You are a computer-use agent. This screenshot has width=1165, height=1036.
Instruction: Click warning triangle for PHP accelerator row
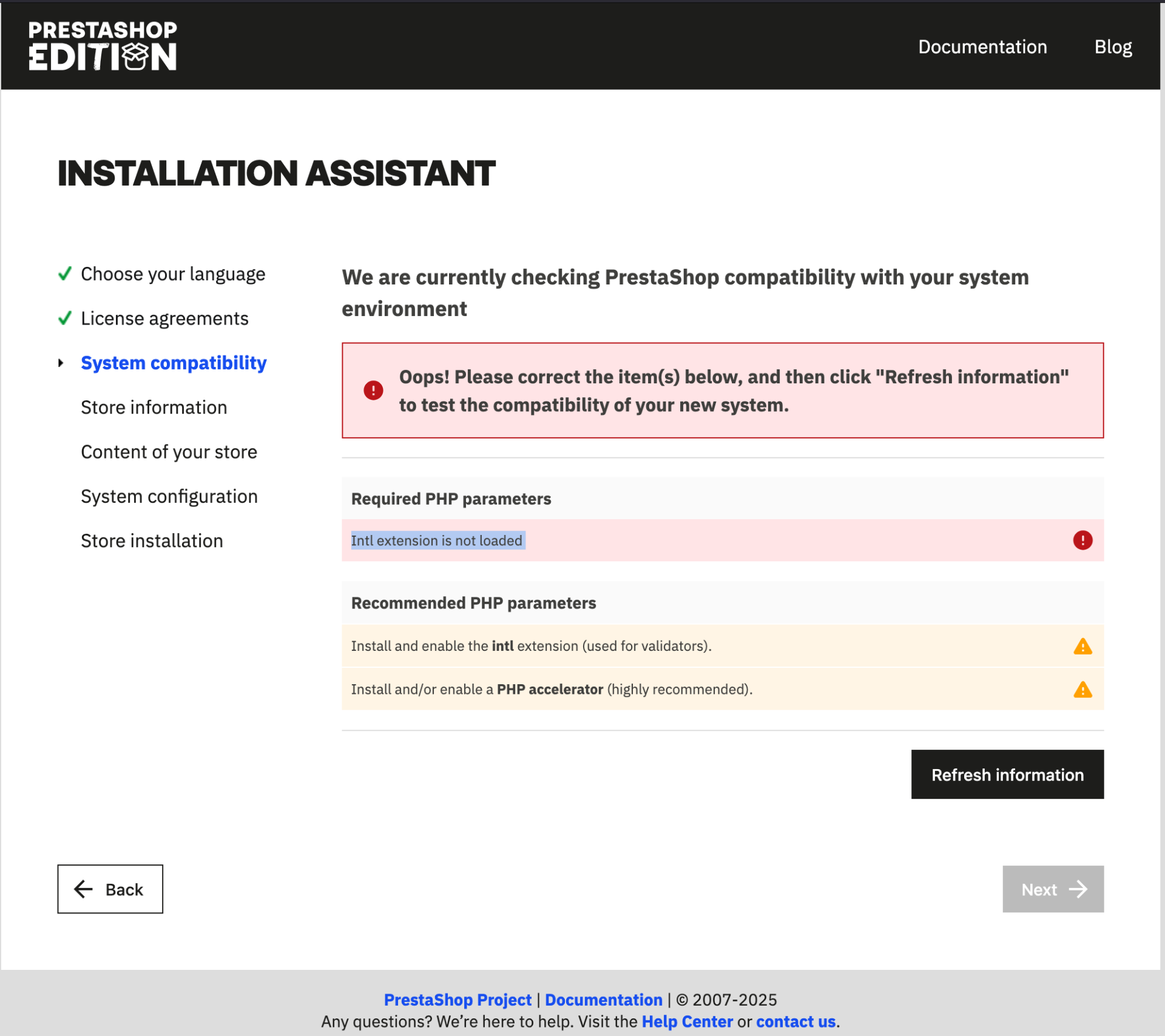tap(1082, 690)
